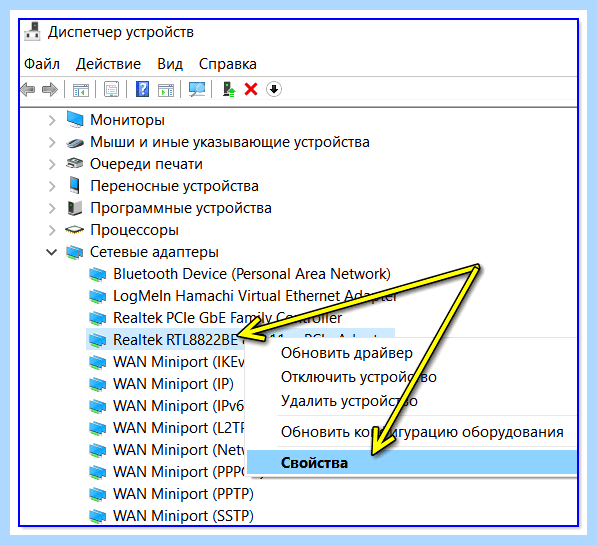The image size is (597, 545).
Task: Click the Device Manager title bar icon
Action: (33, 32)
